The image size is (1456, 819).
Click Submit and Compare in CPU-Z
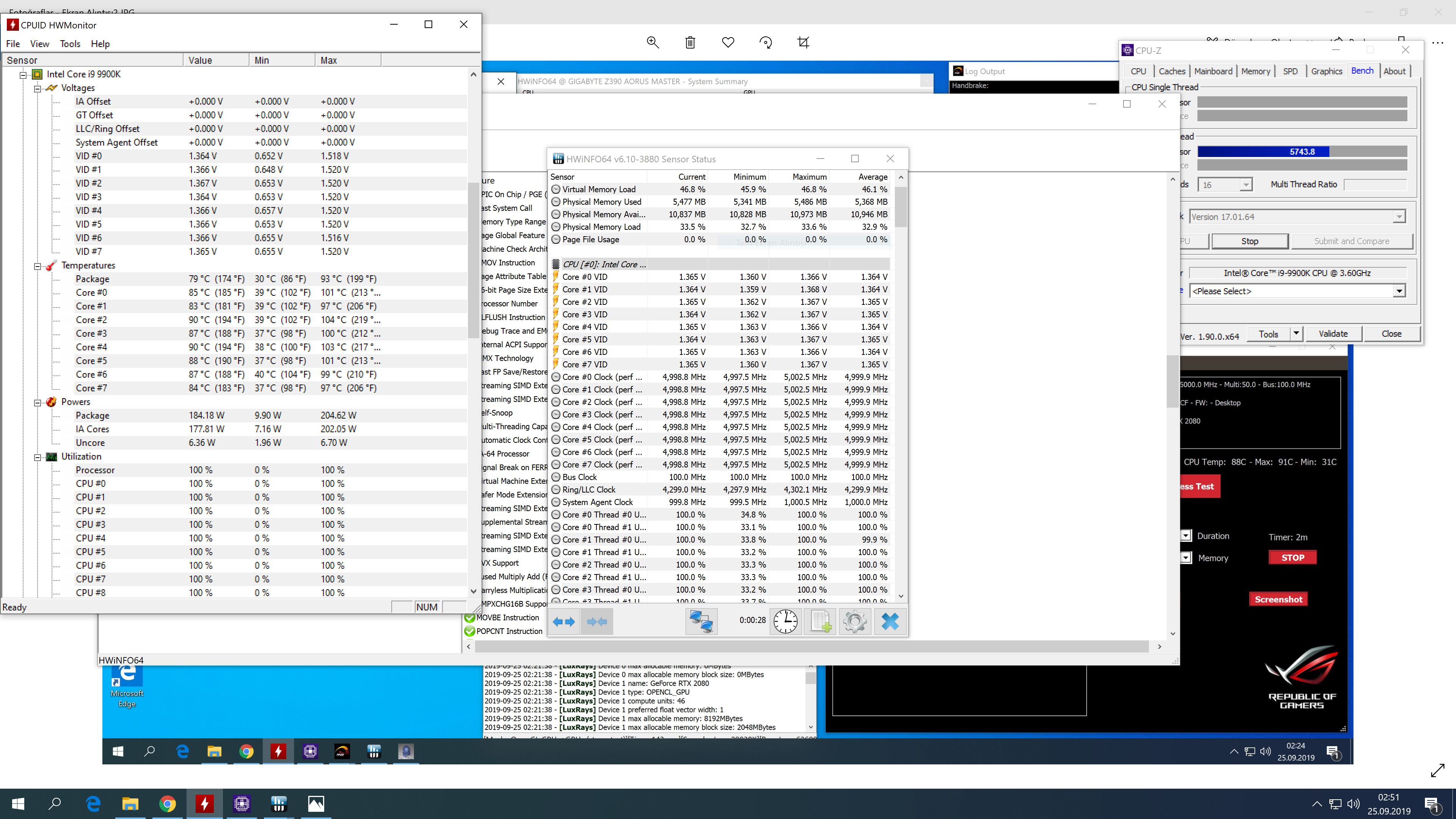pos(1351,242)
